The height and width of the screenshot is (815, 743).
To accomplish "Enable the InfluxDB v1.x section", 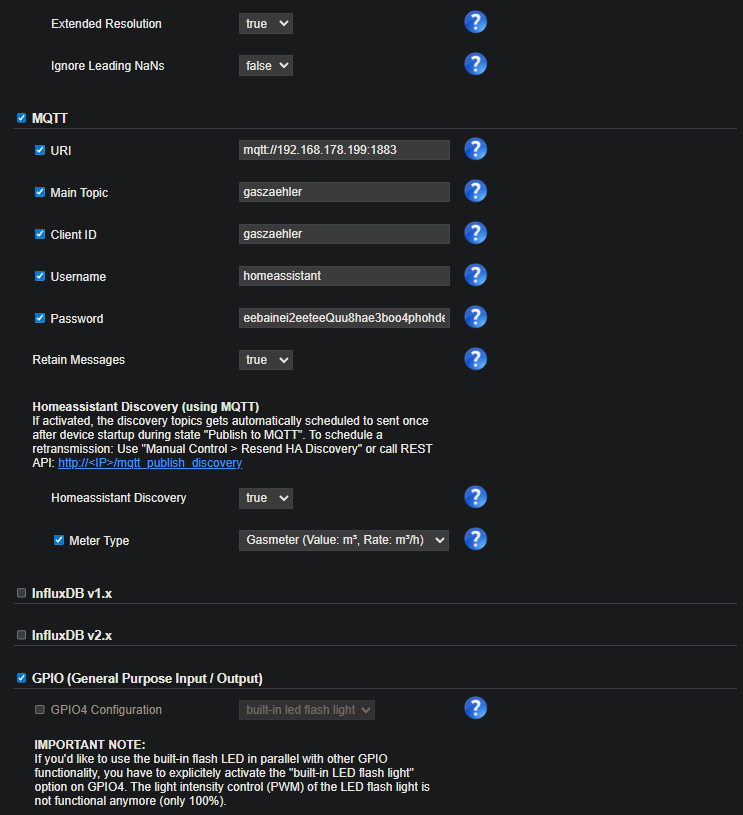I will coord(22,593).
